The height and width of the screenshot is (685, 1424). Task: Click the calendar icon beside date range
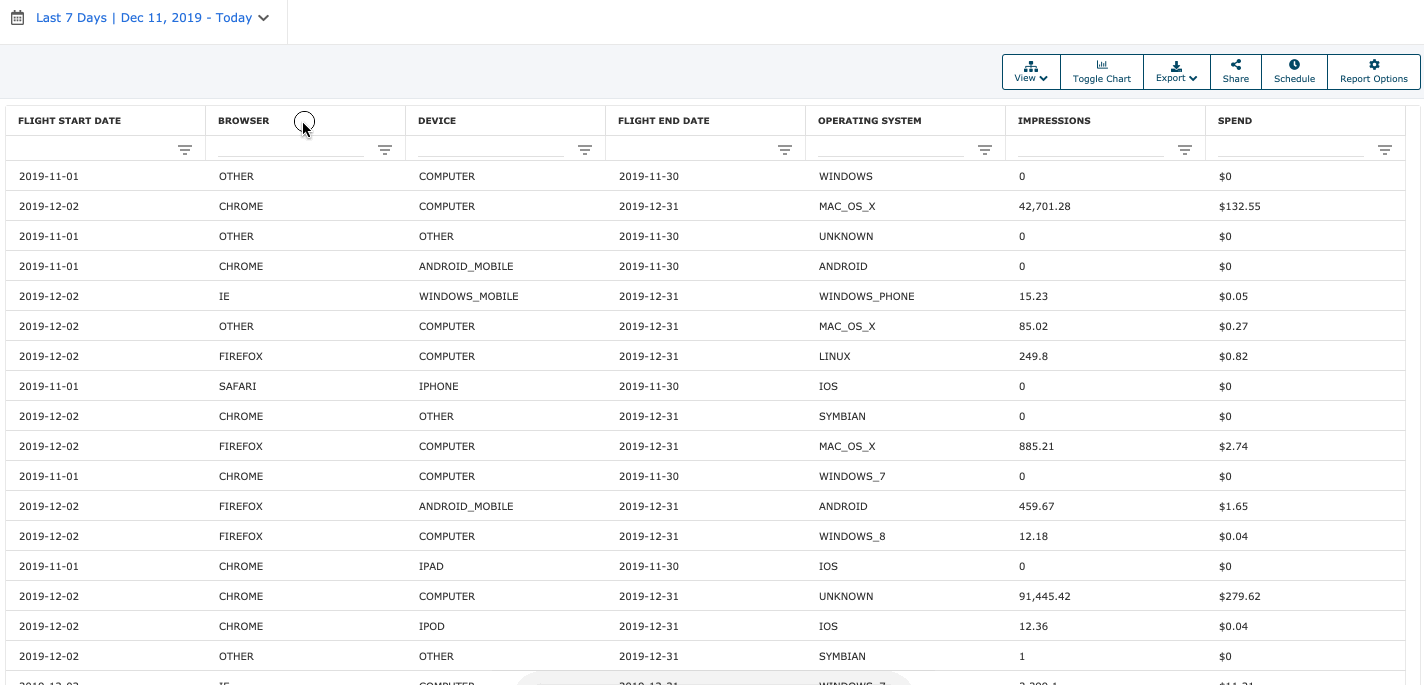pos(17,18)
